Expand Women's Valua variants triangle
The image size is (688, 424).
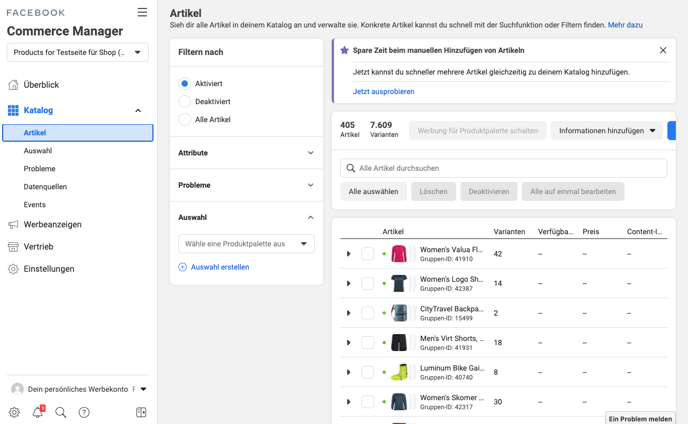[348, 254]
